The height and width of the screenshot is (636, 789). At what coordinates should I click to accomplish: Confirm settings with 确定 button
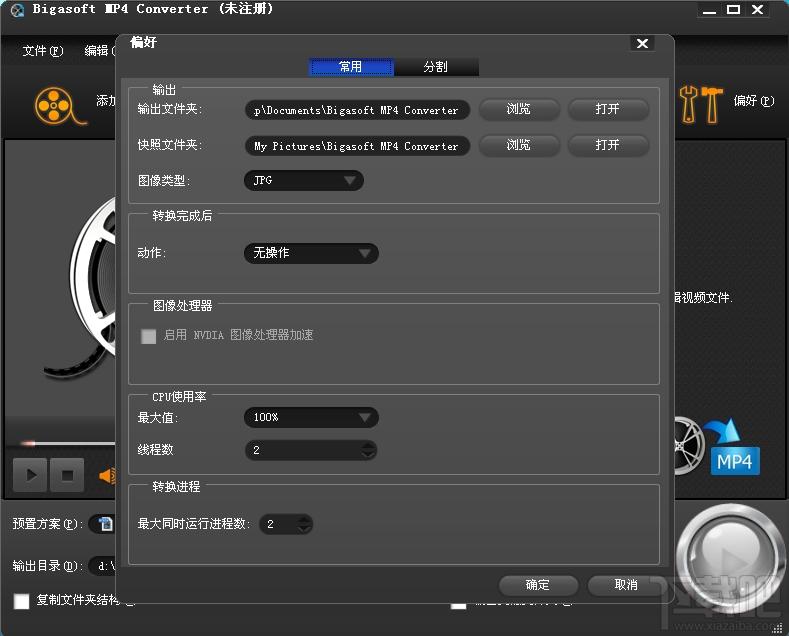click(x=538, y=585)
